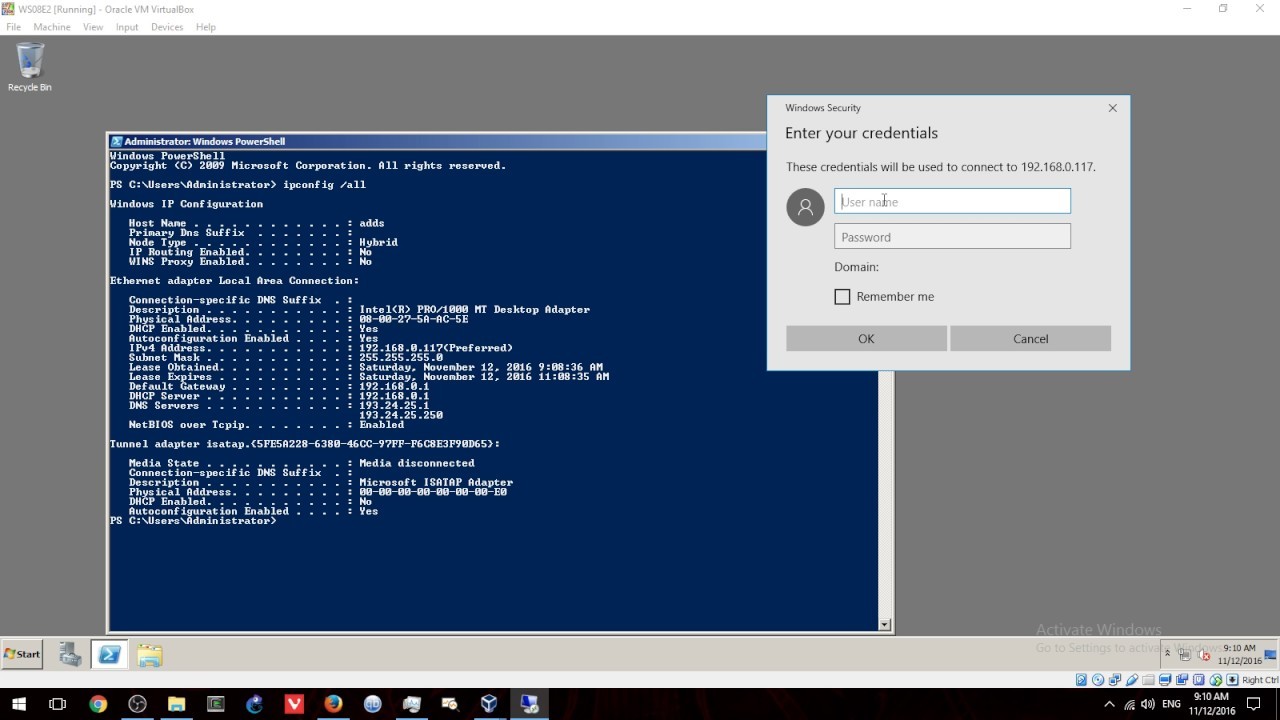Viewport: 1280px width, 720px height.
Task: Open the Vivaldi browser taskbar icon
Action: pos(294,704)
